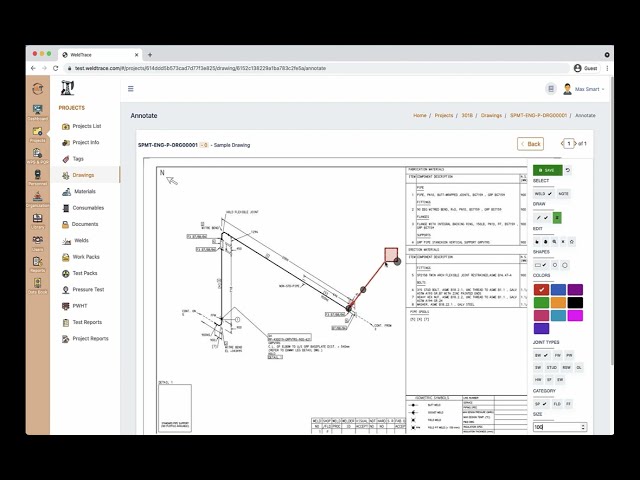Go to next drawing page arrow
The height and width of the screenshot is (480, 640).
tap(576, 144)
